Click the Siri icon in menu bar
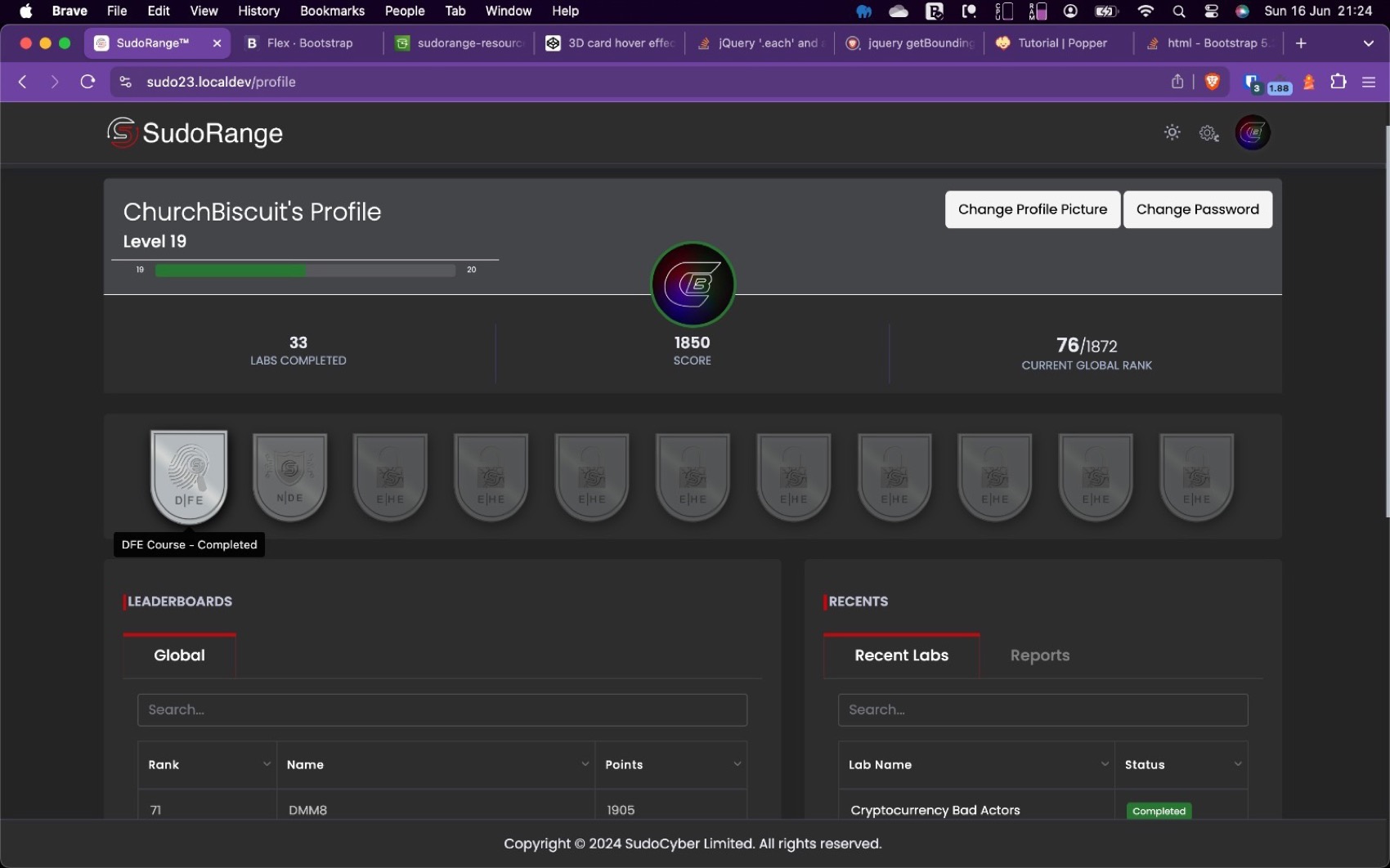This screenshot has width=1390, height=868. pos(1242,11)
